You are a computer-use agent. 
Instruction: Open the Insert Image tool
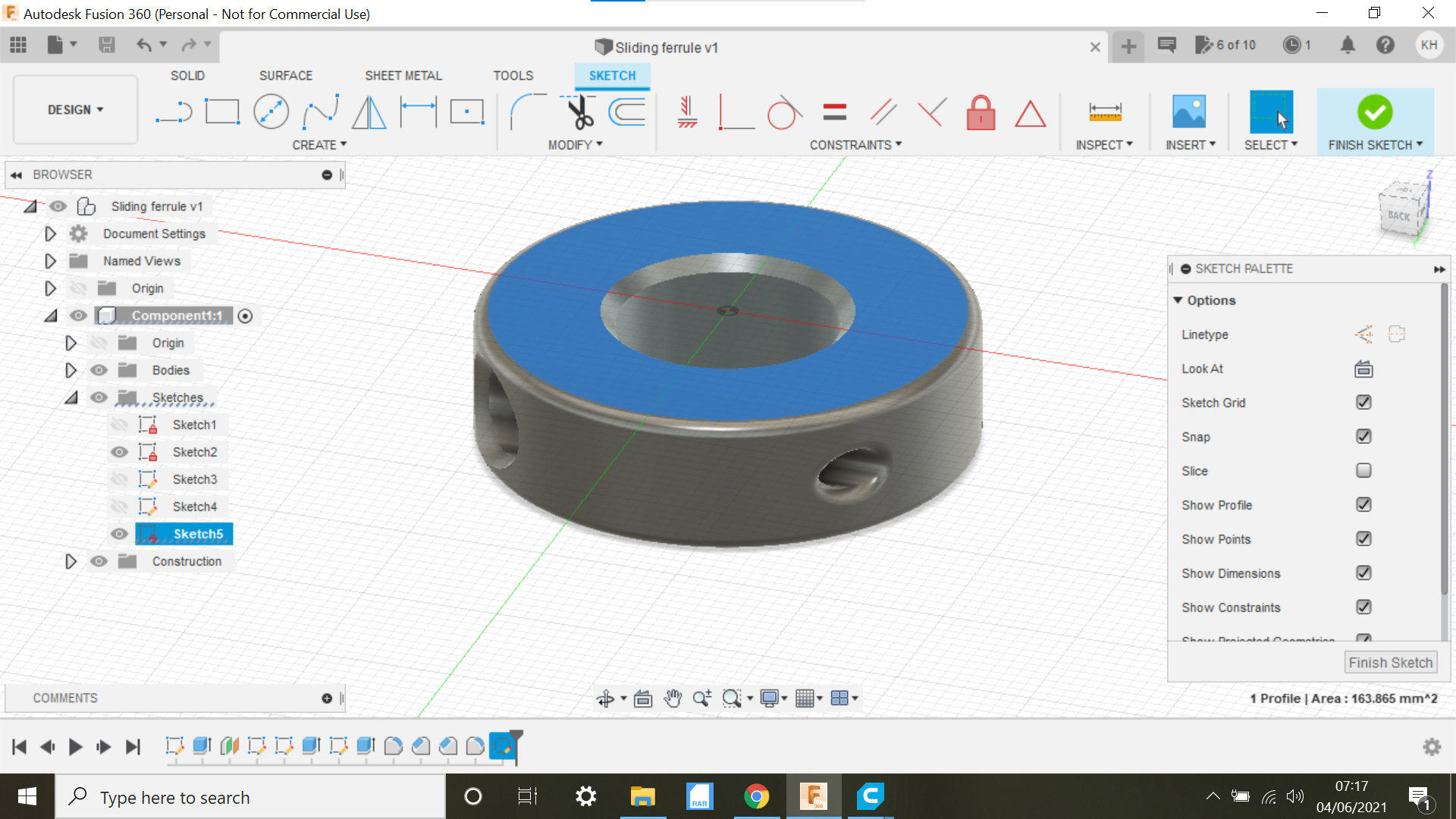click(x=1188, y=111)
